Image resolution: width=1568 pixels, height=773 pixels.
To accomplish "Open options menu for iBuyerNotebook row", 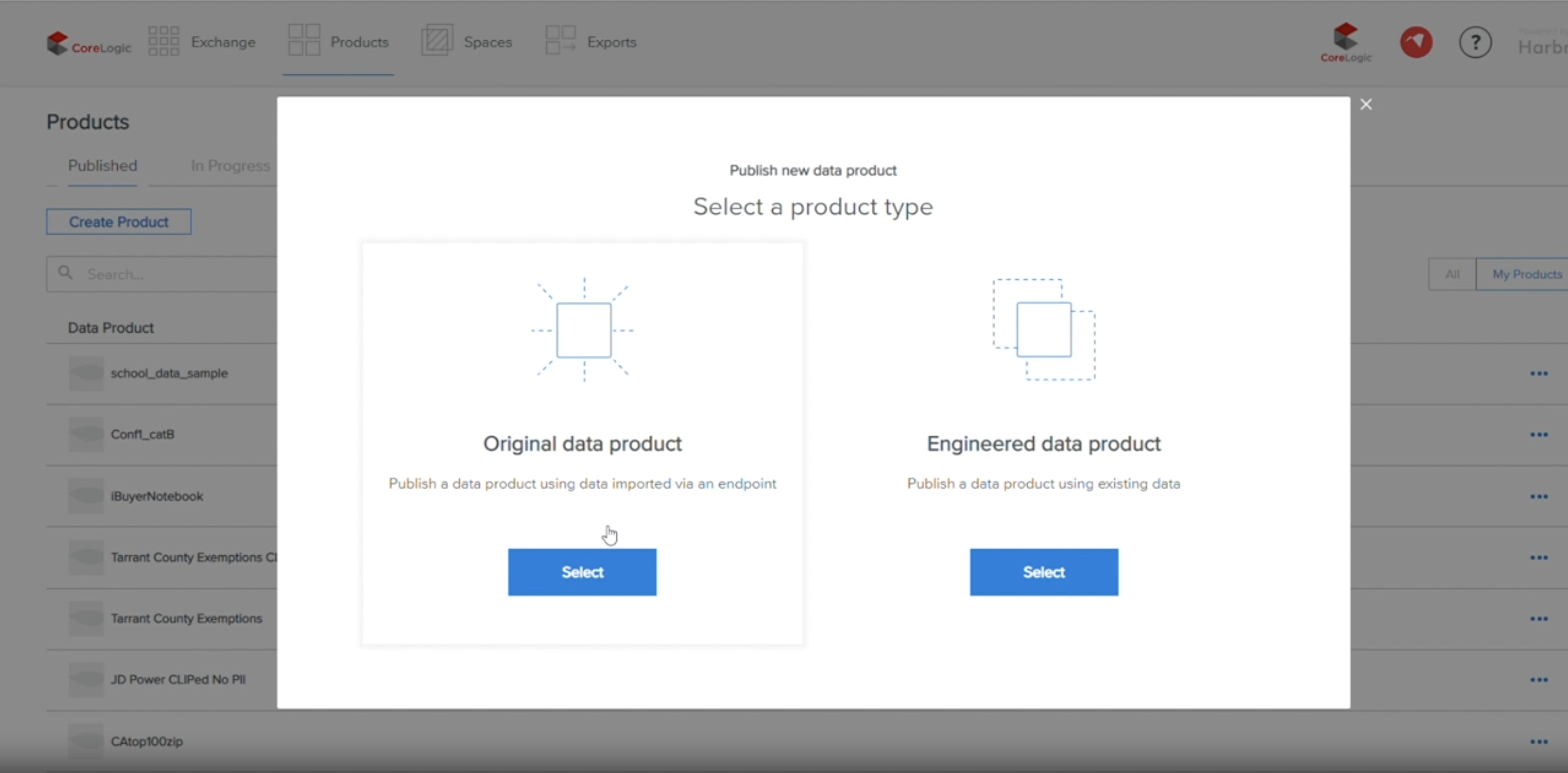I will tap(1538, 496).
